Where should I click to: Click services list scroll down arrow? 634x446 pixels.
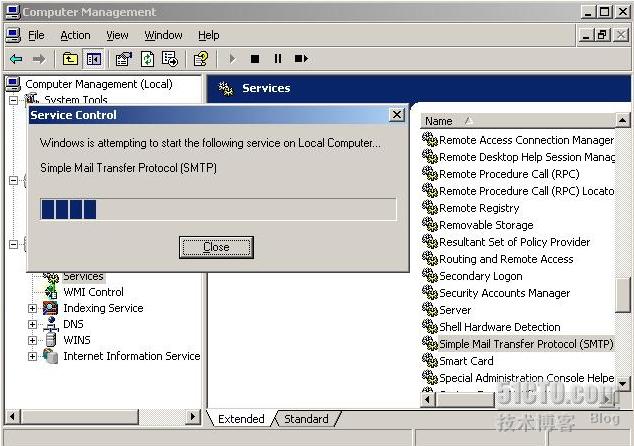pos(623,383)
